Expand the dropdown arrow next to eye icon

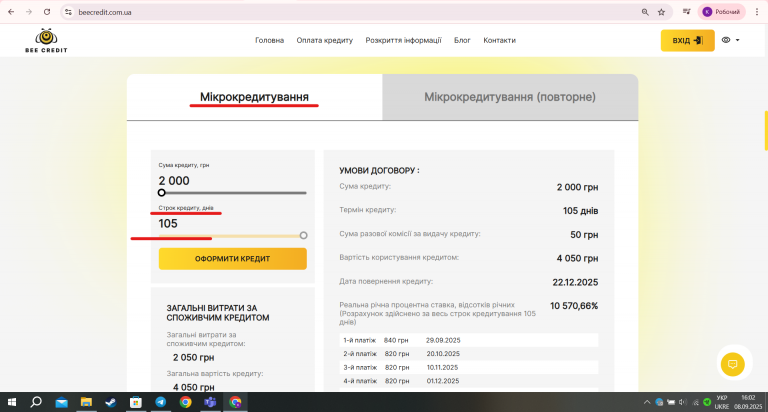click(738, 40)
